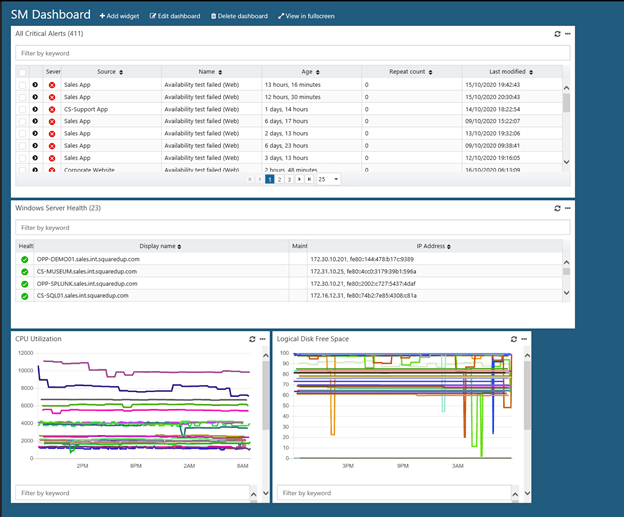Viewport: 624px width, 517px height.
Task: Click green health icon for CS-SQL01 server
Action: tap(24, 295)
